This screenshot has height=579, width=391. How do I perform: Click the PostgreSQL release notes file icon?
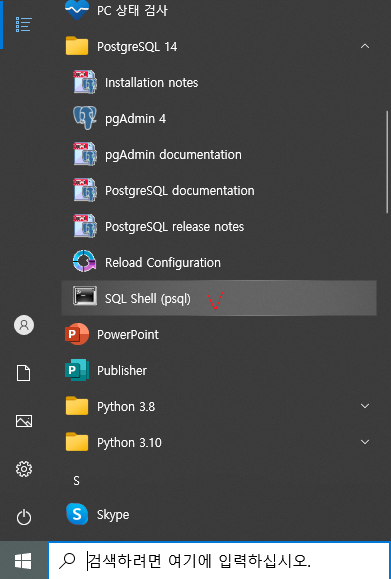[x=85, y=226]
